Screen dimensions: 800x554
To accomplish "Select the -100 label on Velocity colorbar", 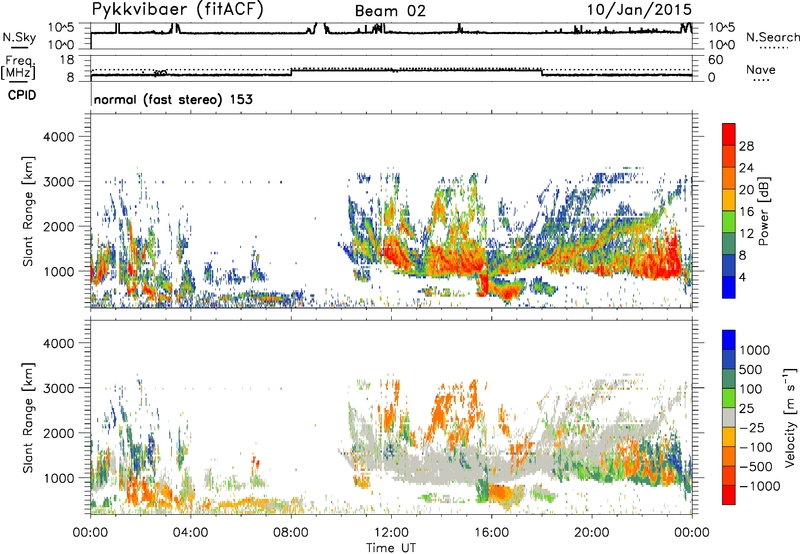I will coord(755,447).
